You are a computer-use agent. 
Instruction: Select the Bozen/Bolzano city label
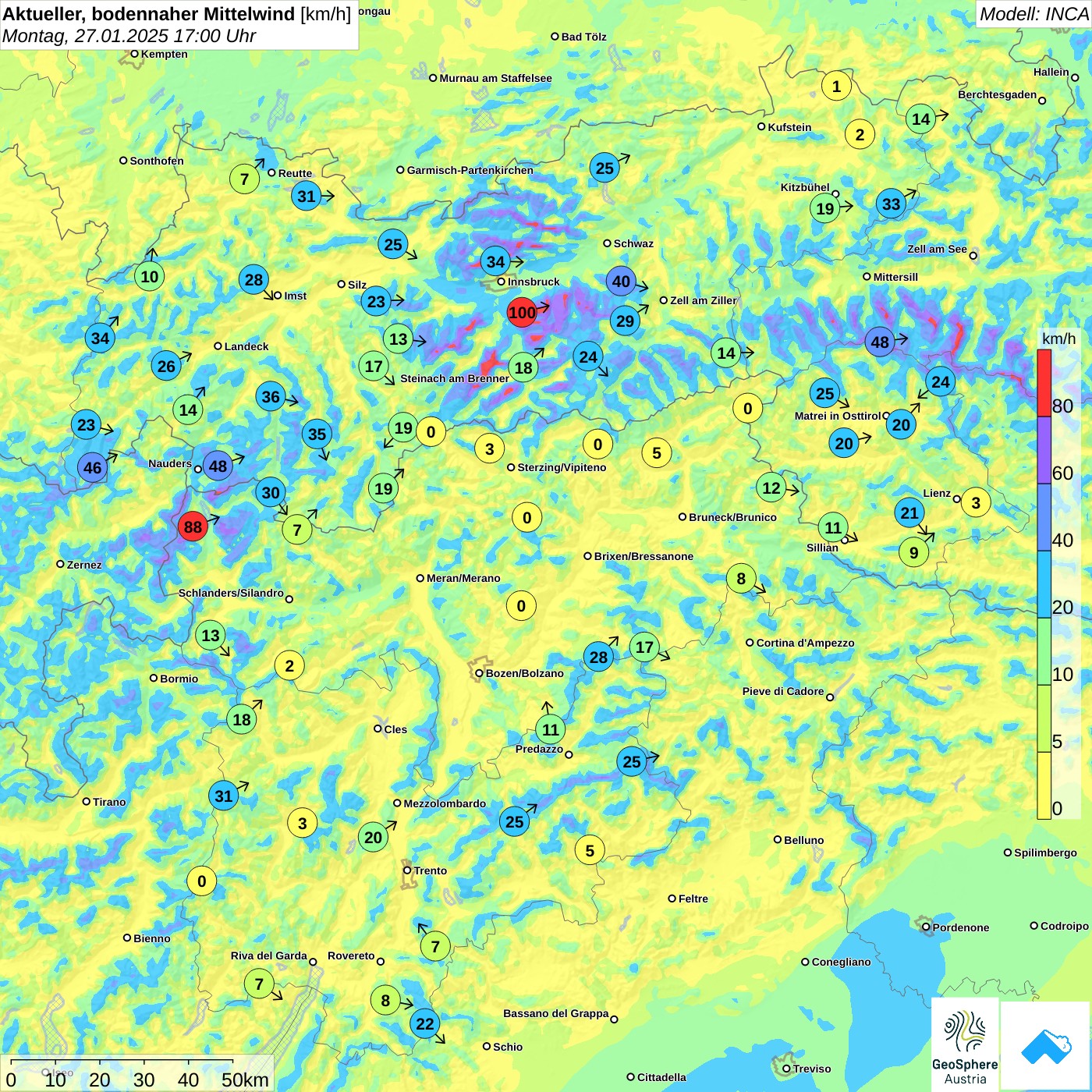pos(524,673)
